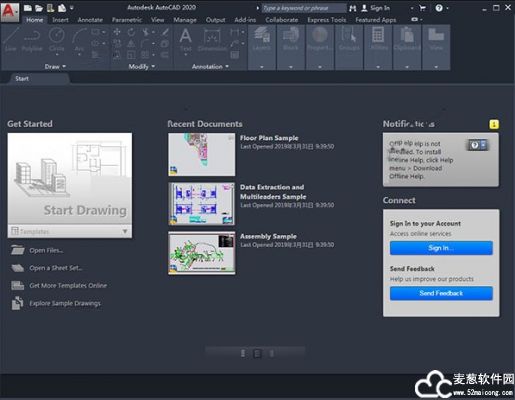Screen dimensions: 515x400
Task: Select the Move tool in Modify panel
Action: point(117,32)
